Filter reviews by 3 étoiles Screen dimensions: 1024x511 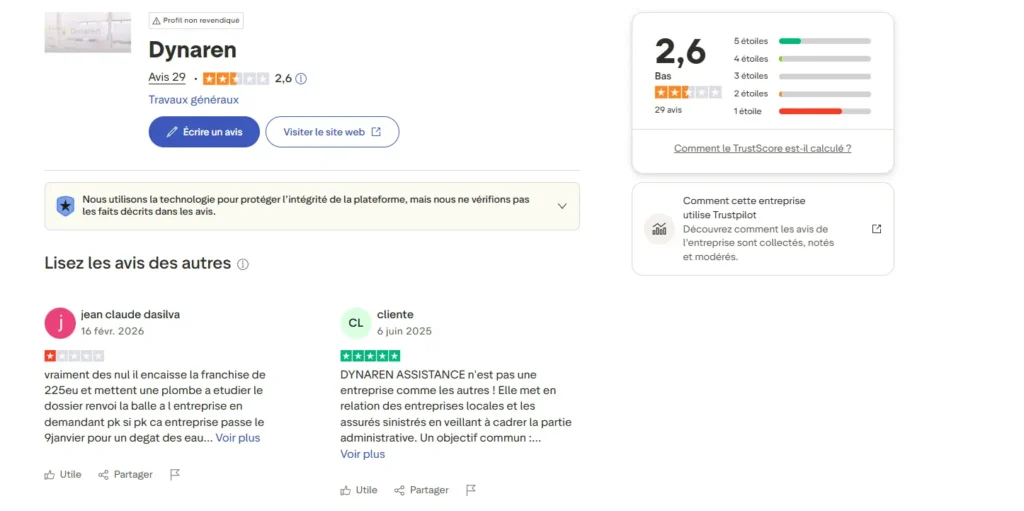(802, 76)
